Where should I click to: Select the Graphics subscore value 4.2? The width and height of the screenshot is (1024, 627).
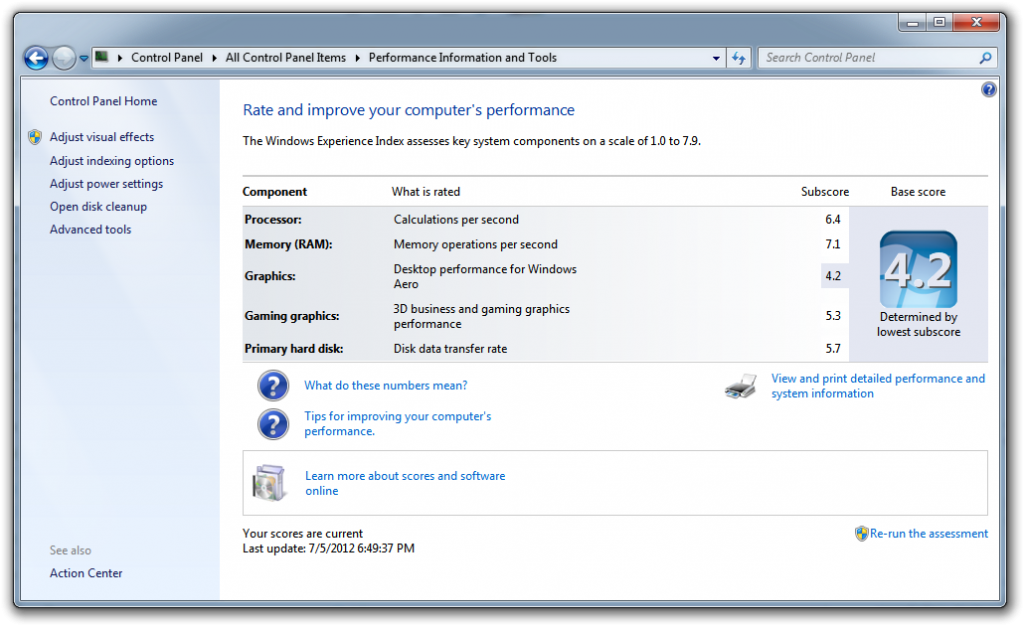pyautogui.click(x=834, y=276)
